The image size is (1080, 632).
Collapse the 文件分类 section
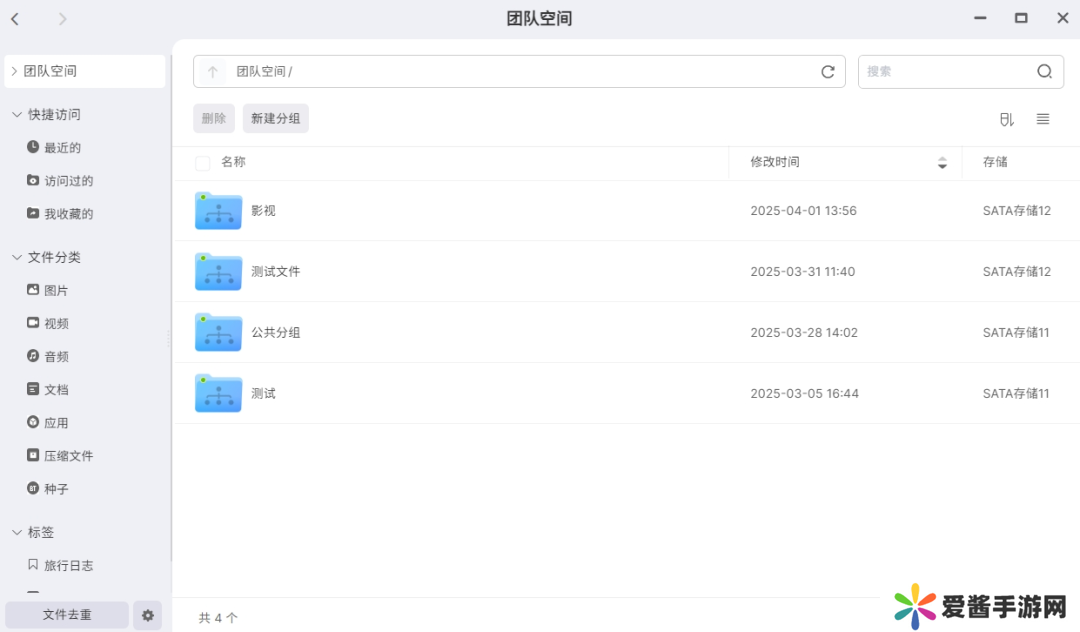[17, 258]
